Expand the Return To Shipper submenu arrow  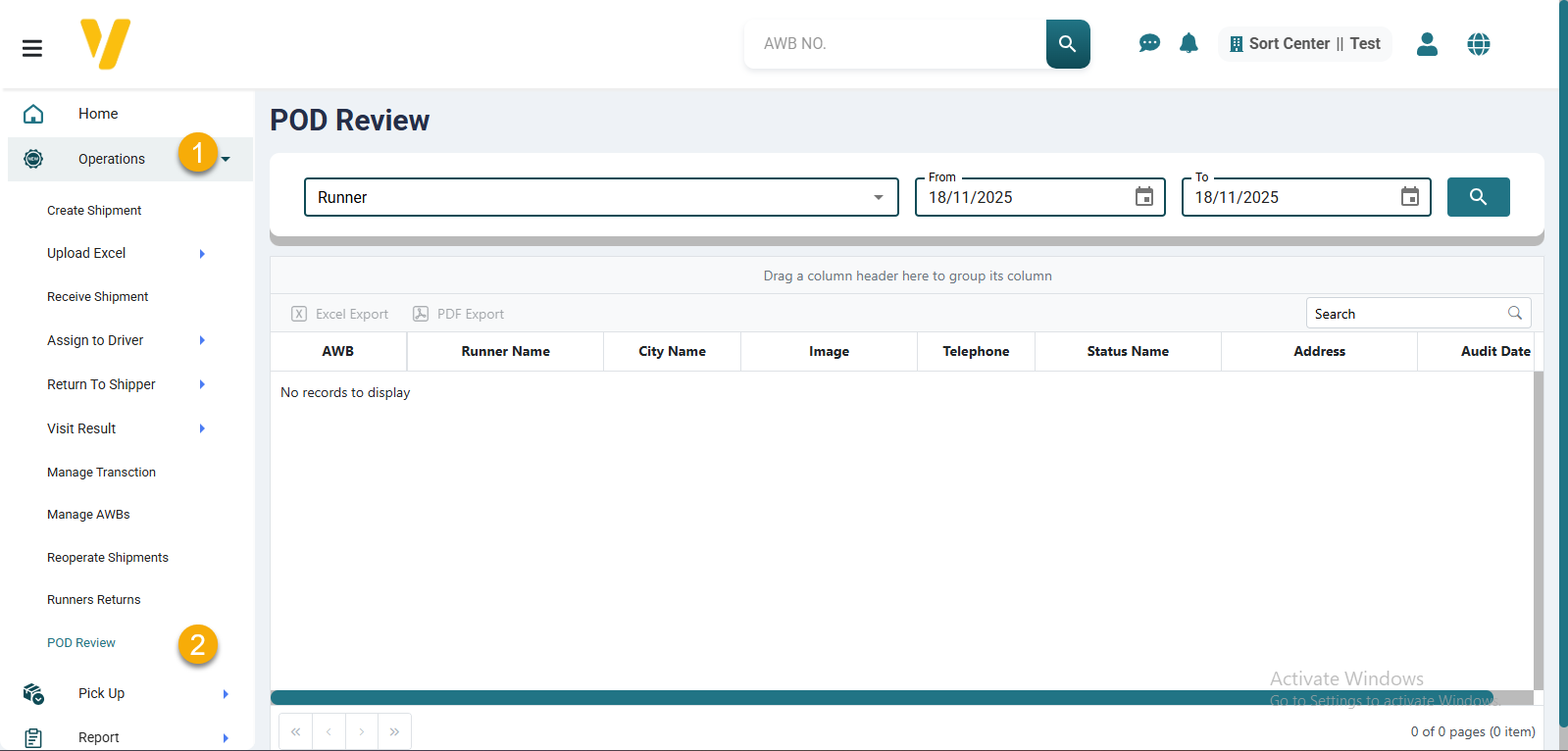[202, 384]
